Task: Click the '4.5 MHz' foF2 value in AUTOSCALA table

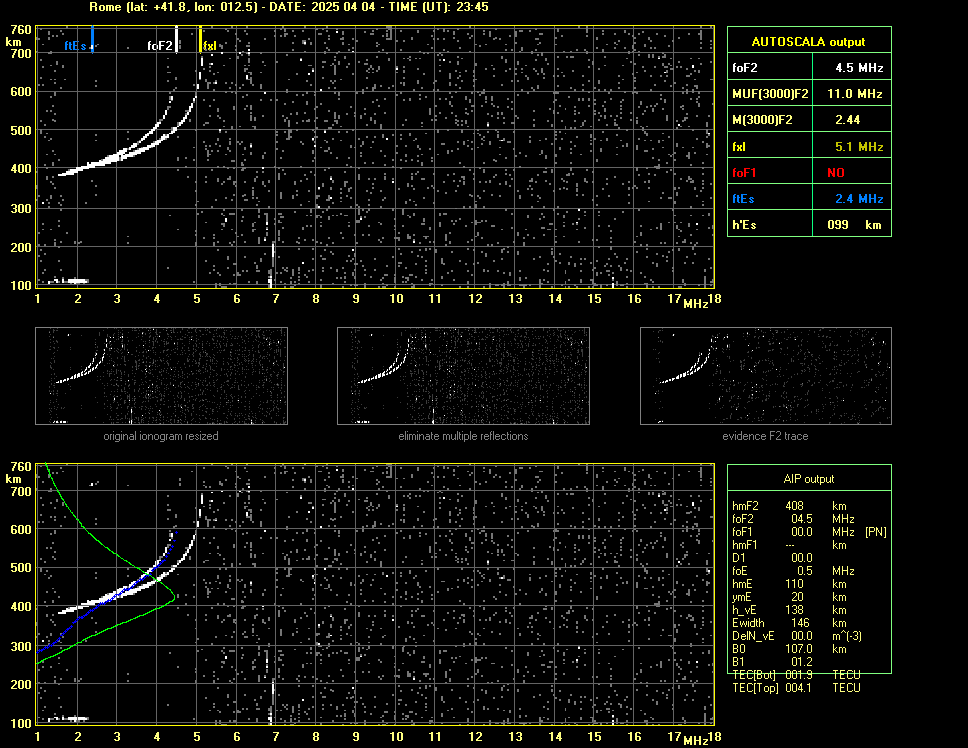Action: pos(859,68)
